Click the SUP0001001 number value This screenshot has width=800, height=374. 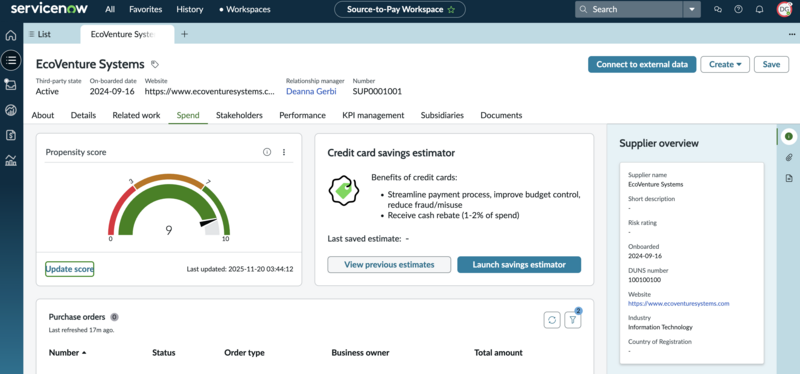(377, 91)
